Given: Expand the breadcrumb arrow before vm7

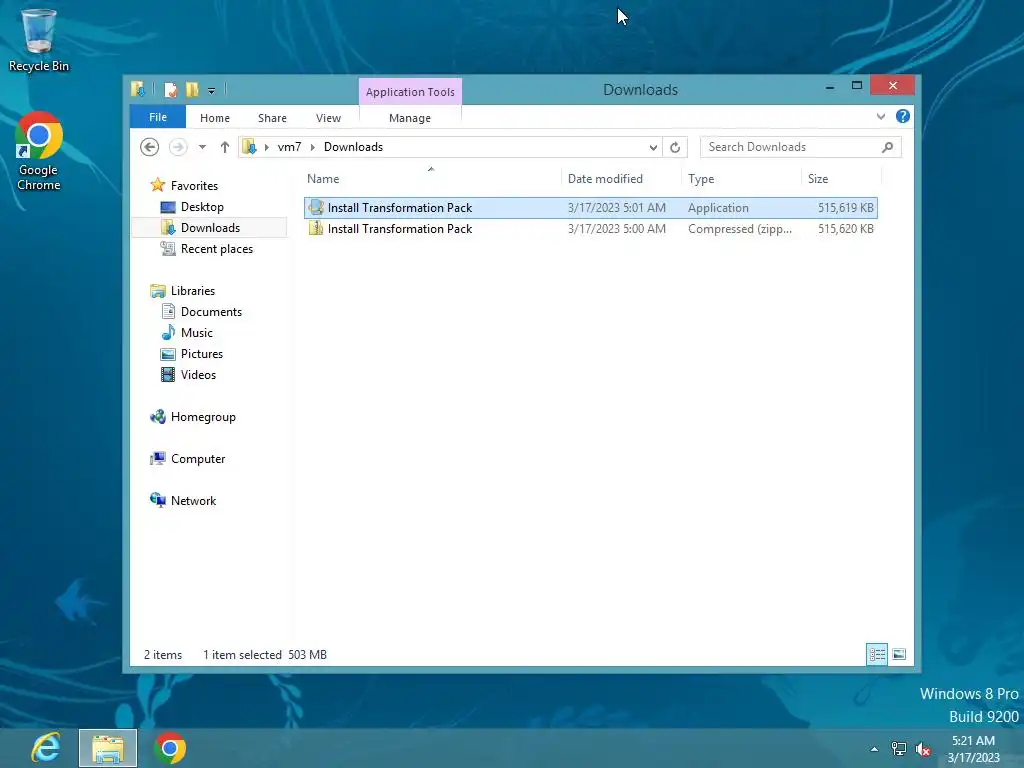Looking at the screenshot, I should click(266, 147).
